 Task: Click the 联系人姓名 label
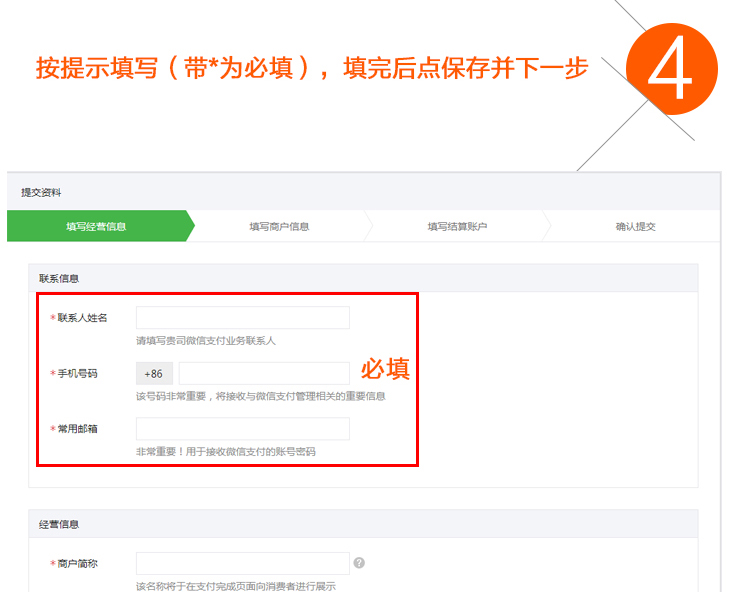point(82,318)
